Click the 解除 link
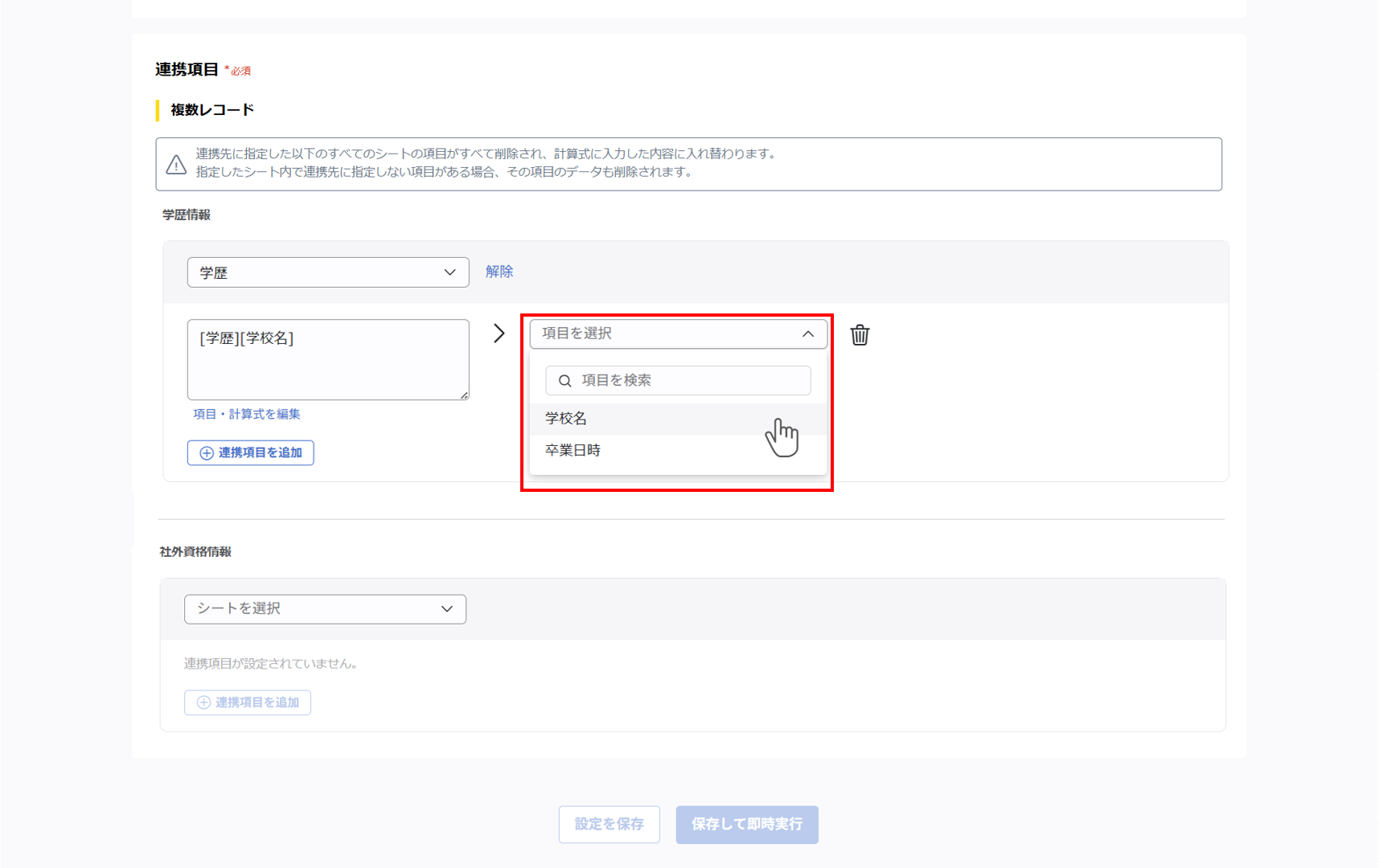The image size is (1379, 868). tap(499, 272)
